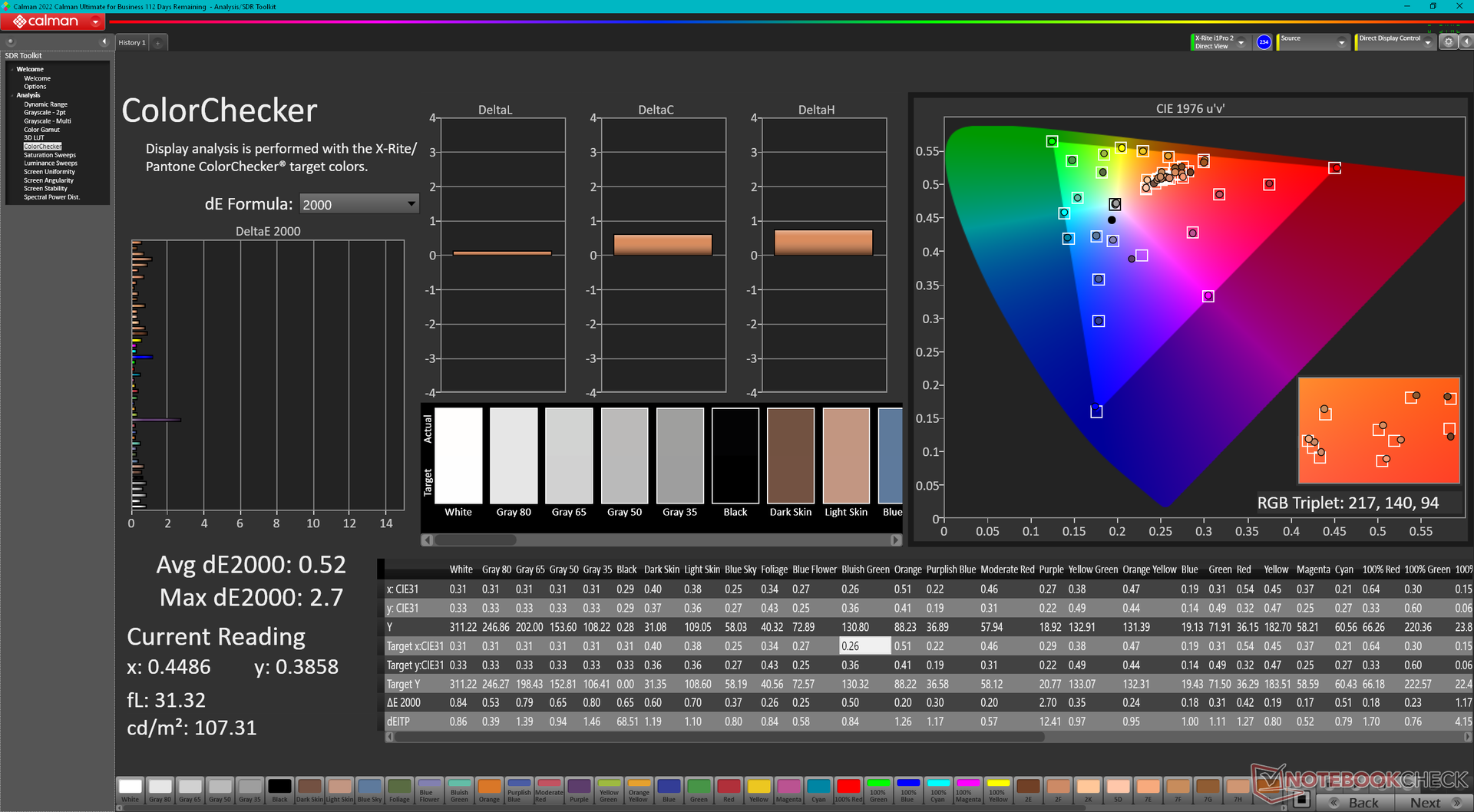Collapse the left SDR Toolkit panel arrow
Image resolution: width=1474 pixels, height=812 pixels.
(x=104, y=41)
